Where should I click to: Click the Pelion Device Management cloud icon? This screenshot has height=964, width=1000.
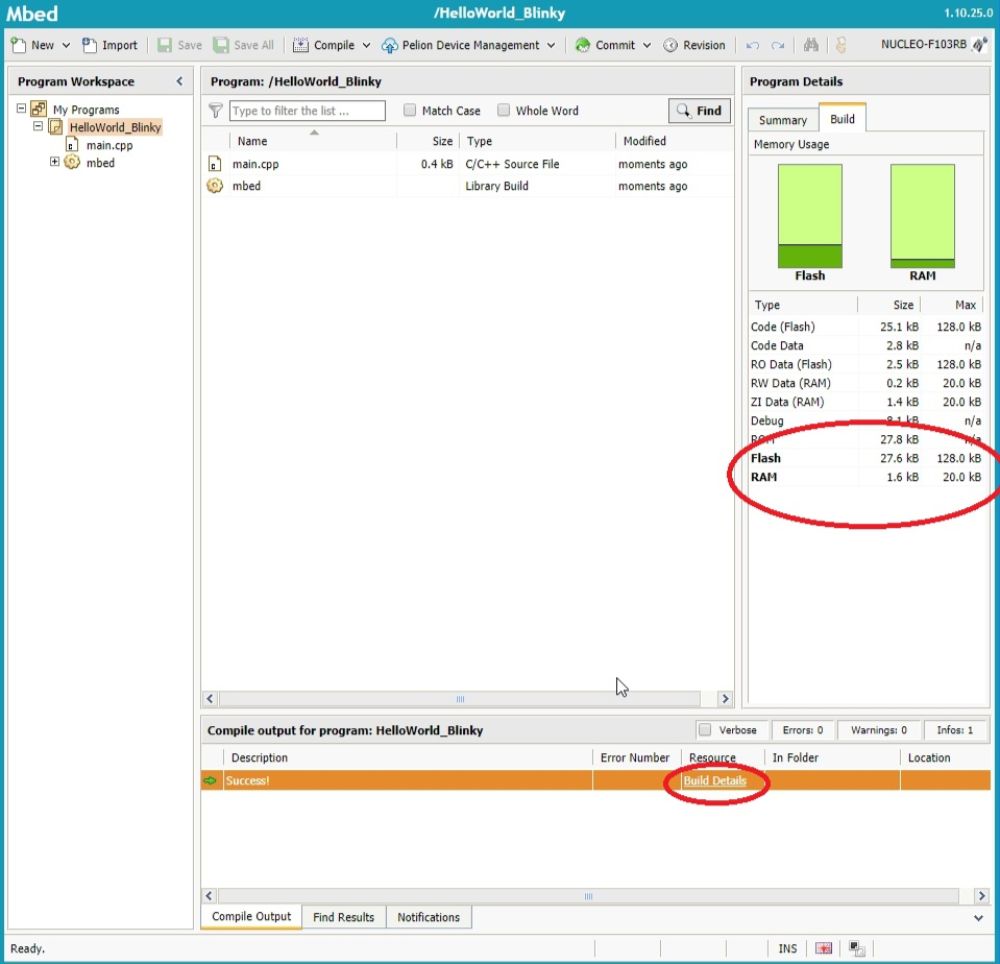coord(389,45)
